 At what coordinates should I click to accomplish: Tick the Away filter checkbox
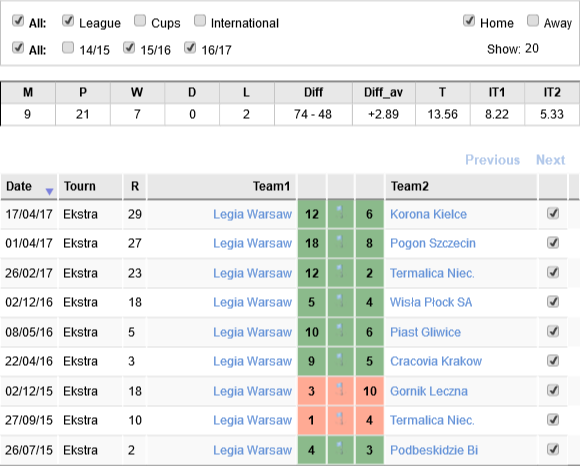tap(533, 21)
